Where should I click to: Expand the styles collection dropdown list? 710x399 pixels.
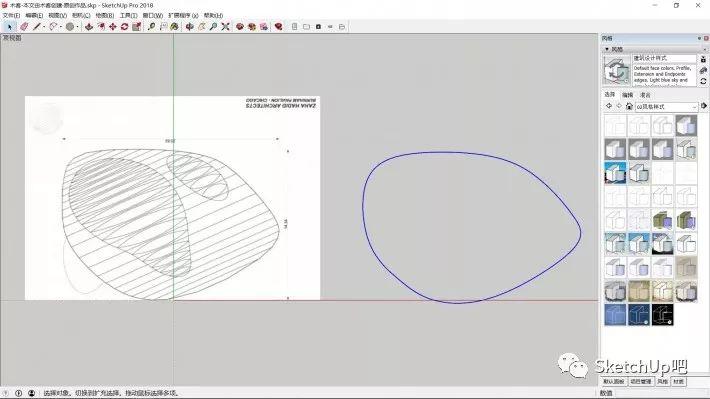(694, 107)
